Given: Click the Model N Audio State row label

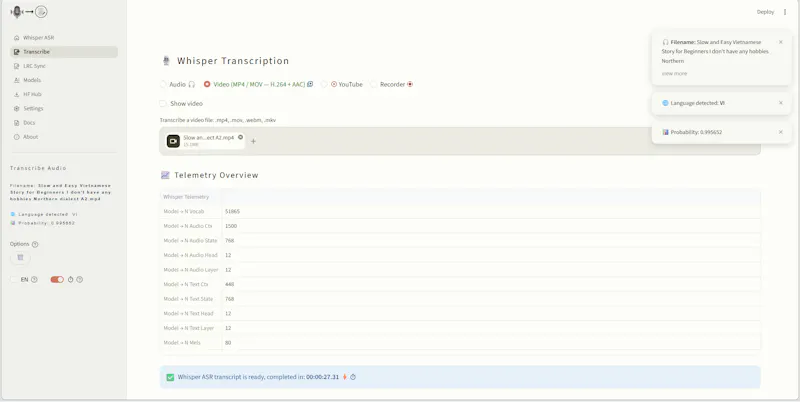Looking at the screenshot, I should (x=190, y=240).
